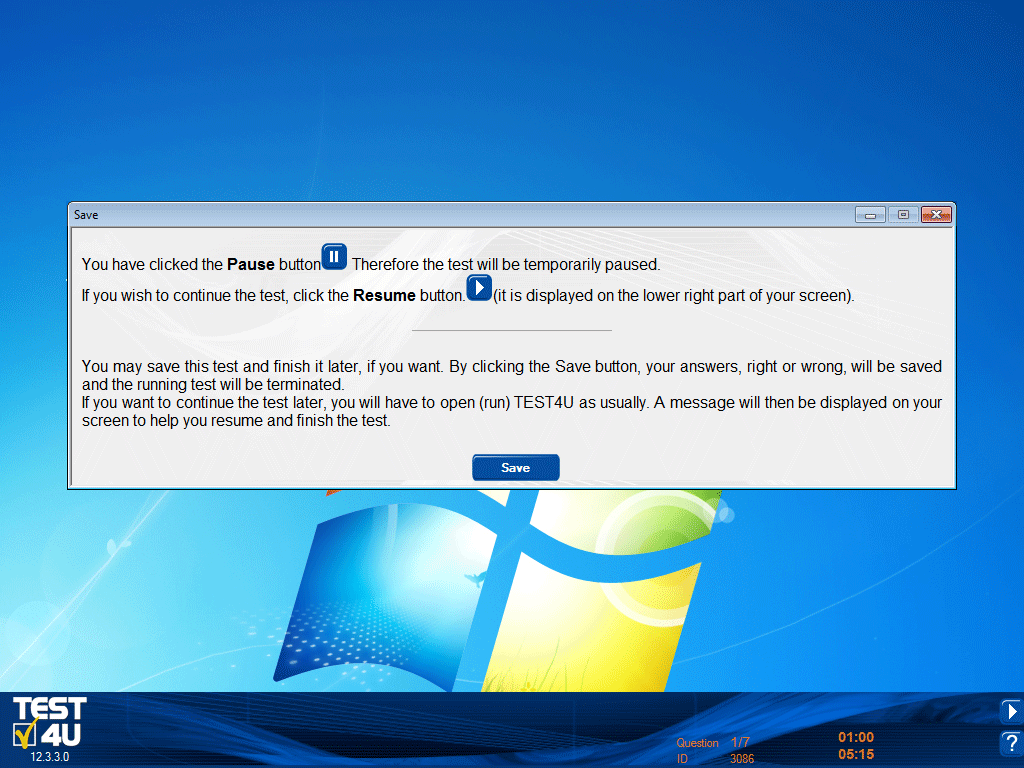Image resolution: width=1024 pixels, height=768 pixels.
Task: Click the version number 12.3.3.0
Action: (49, 757)
